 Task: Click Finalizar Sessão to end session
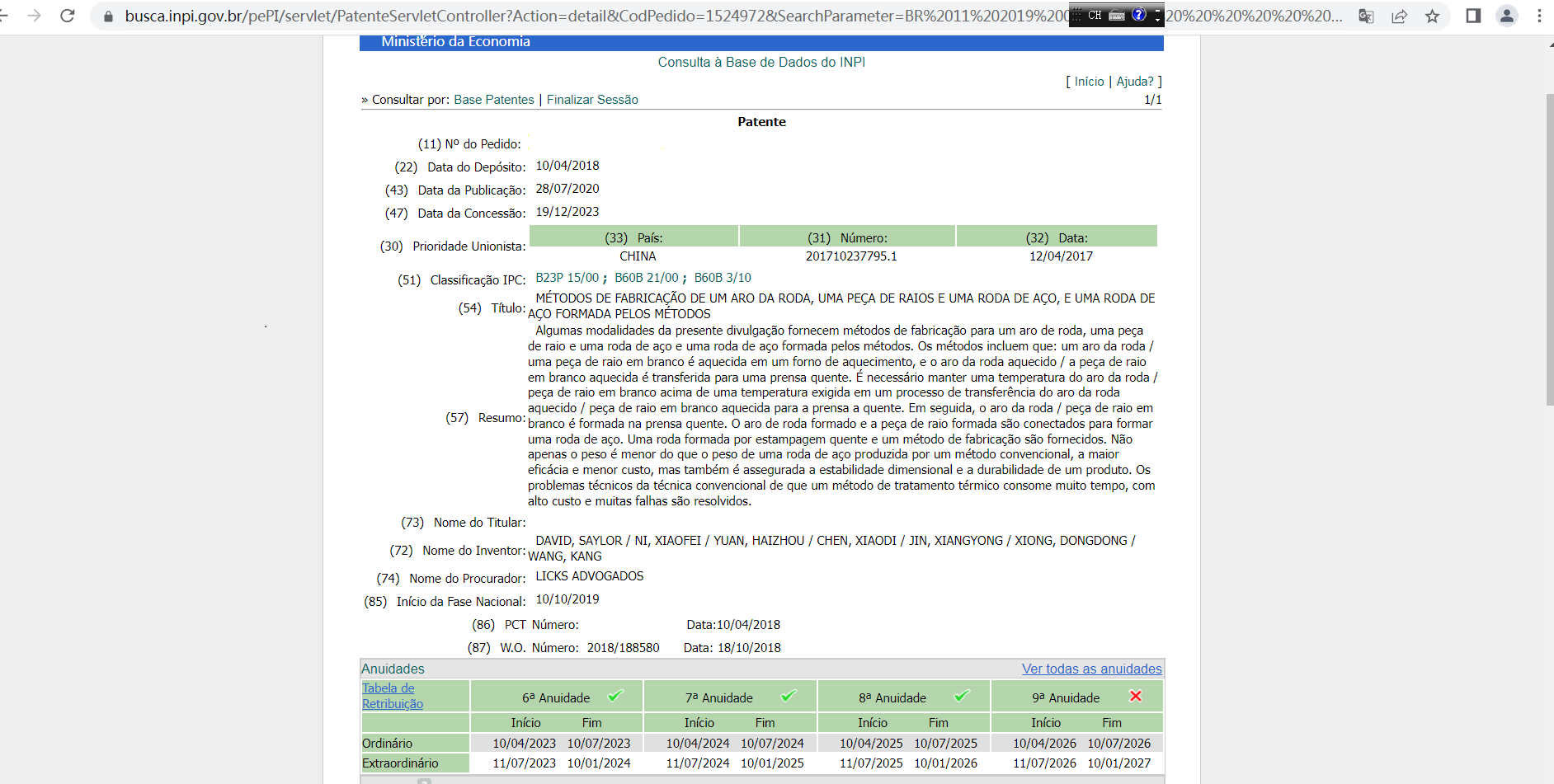(x=592, y=100)
